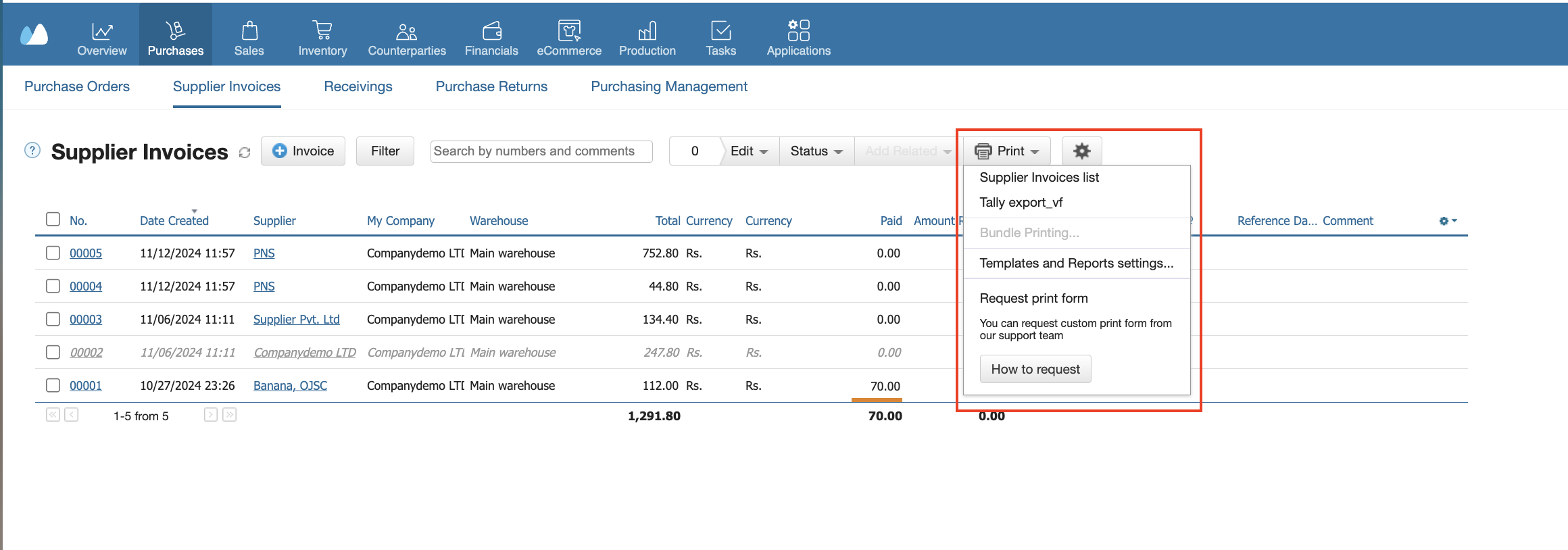Expand the Edit dropdown
The height and width of the screenshot is (550, 1568).
click(749, 151)
